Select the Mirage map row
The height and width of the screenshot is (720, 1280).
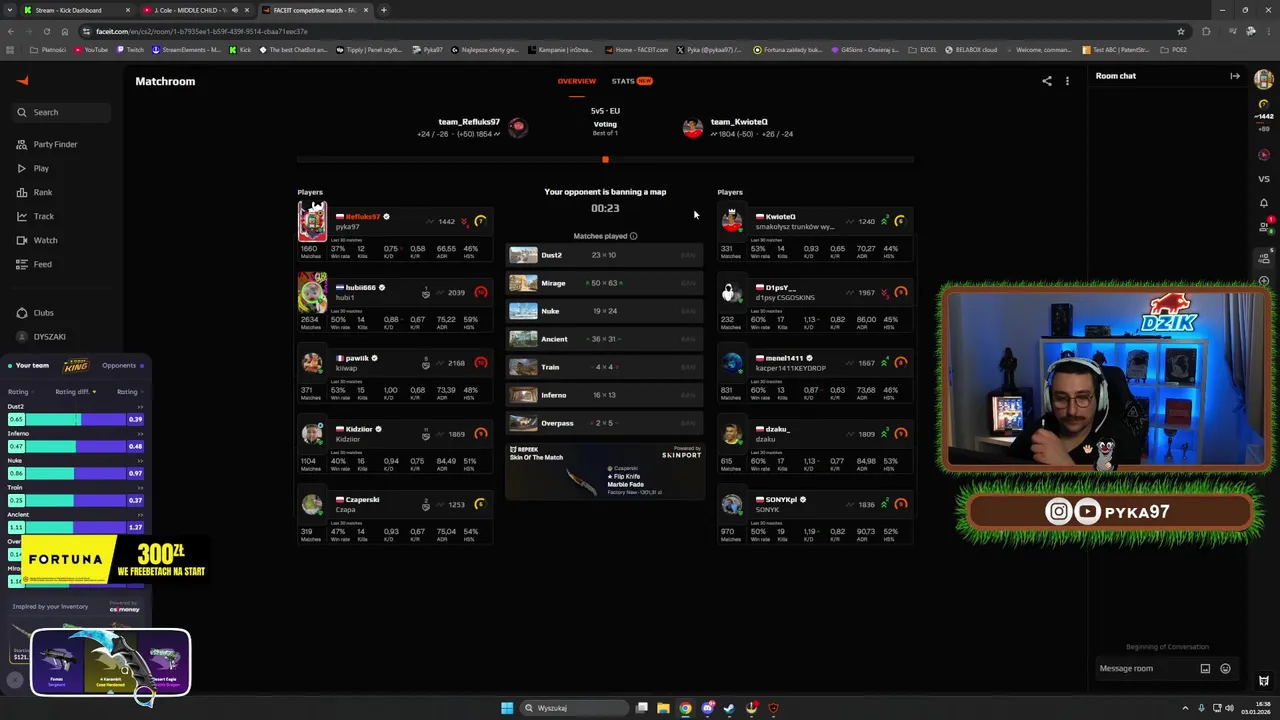(604, 283)
